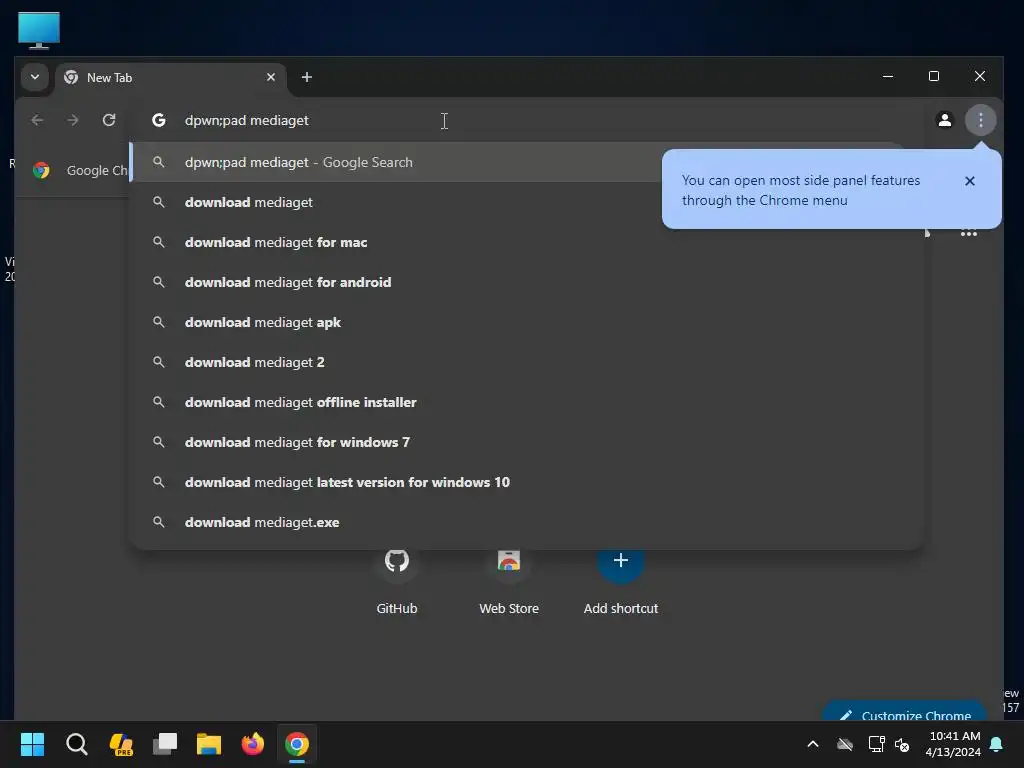Viewport: 1024px width, 768px height.
Task: Open the network status tray icon
Action: (x=876, y=744)
